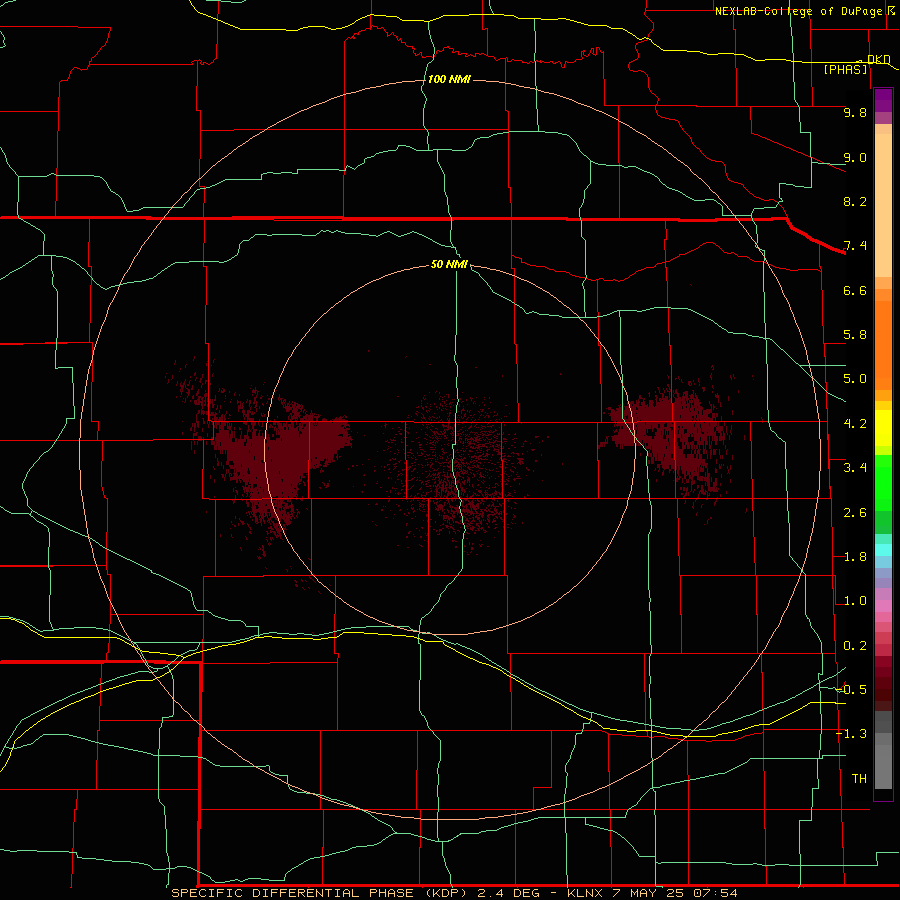Click the 5.8 value on the color scale
This screenshot has height=900, width=900.
[x=855, y=335]
